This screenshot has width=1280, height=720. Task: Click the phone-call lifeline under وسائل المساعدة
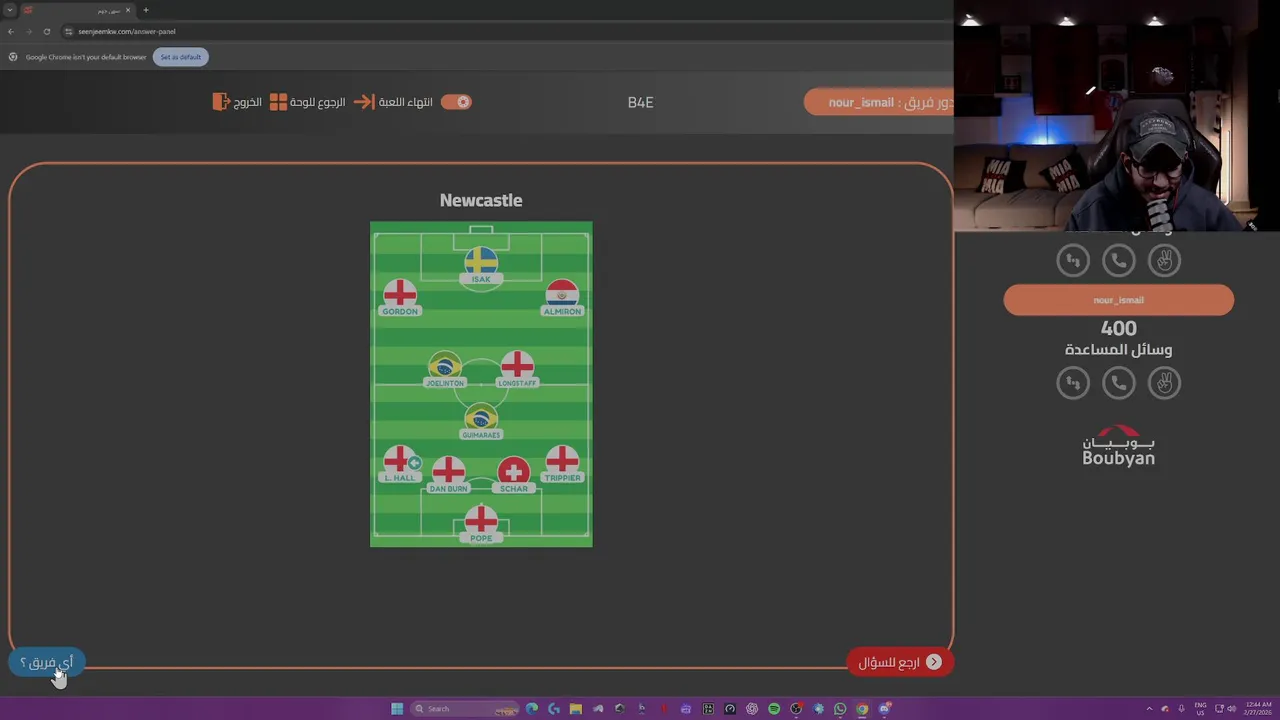tap(1119, 383)
